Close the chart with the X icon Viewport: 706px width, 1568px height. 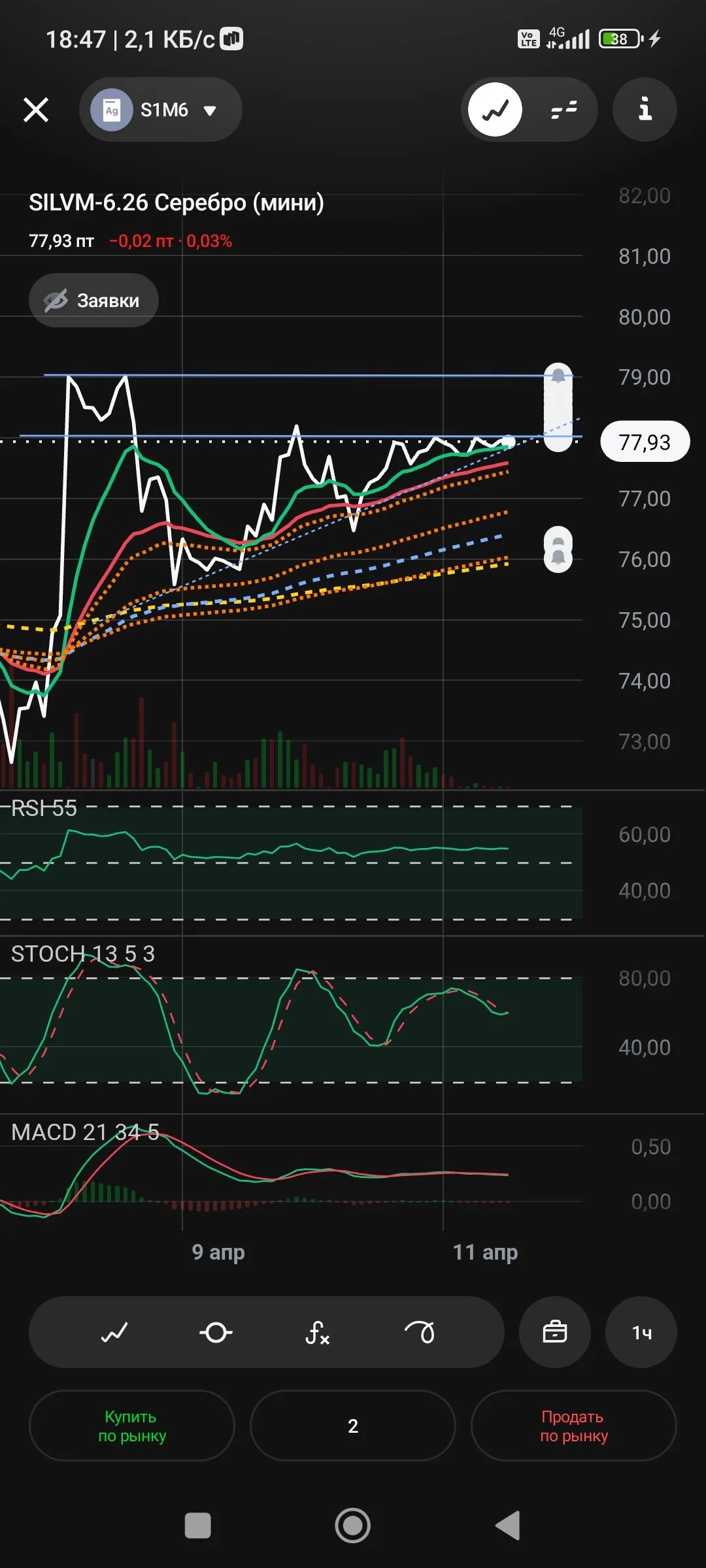pyautogui.click(x=36, y=110)
